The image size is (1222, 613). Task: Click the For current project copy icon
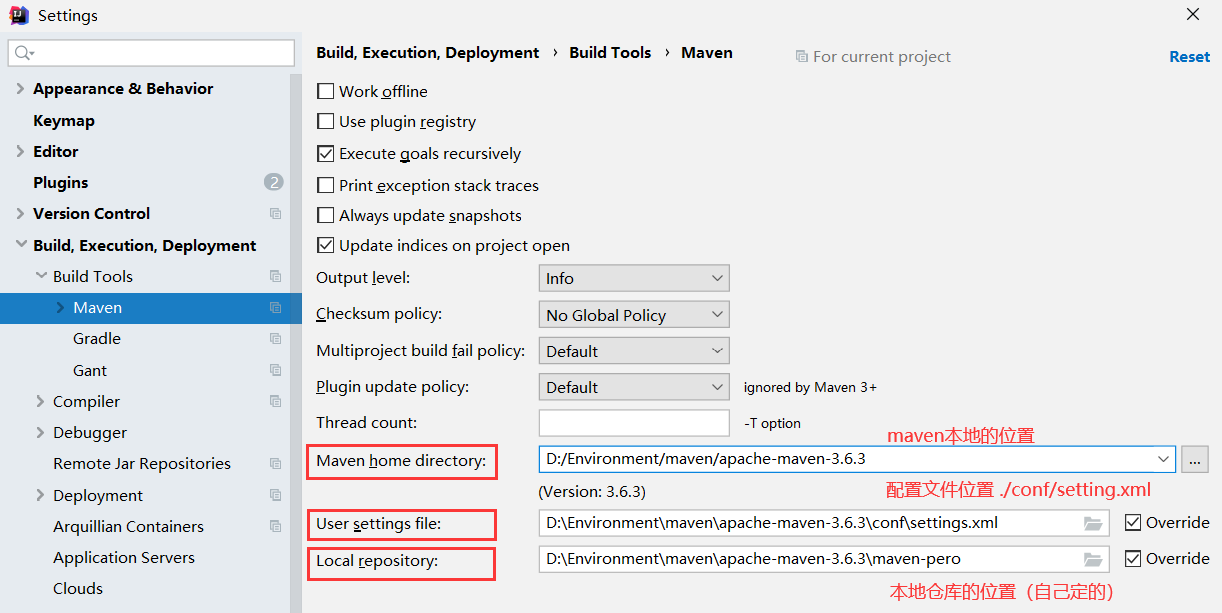[801, 57]
